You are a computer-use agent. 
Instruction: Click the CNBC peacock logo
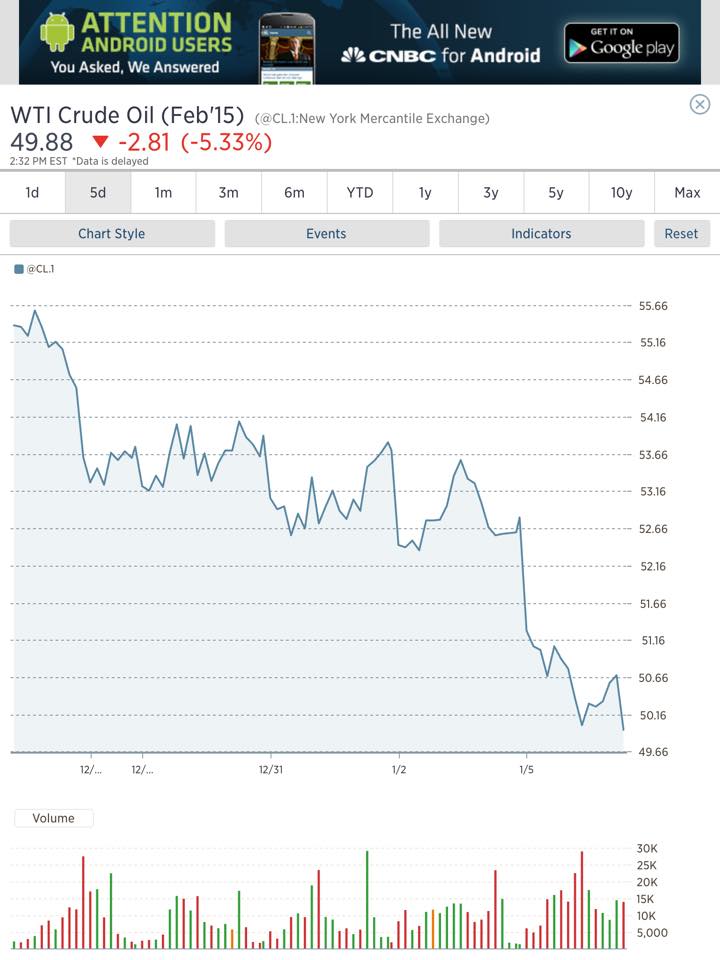point(353,55)
